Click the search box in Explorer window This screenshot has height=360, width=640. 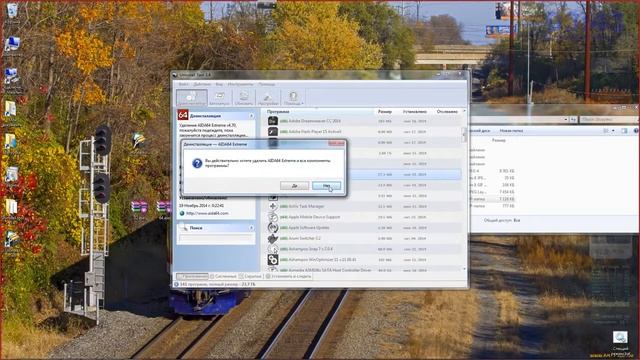point(608,119)
